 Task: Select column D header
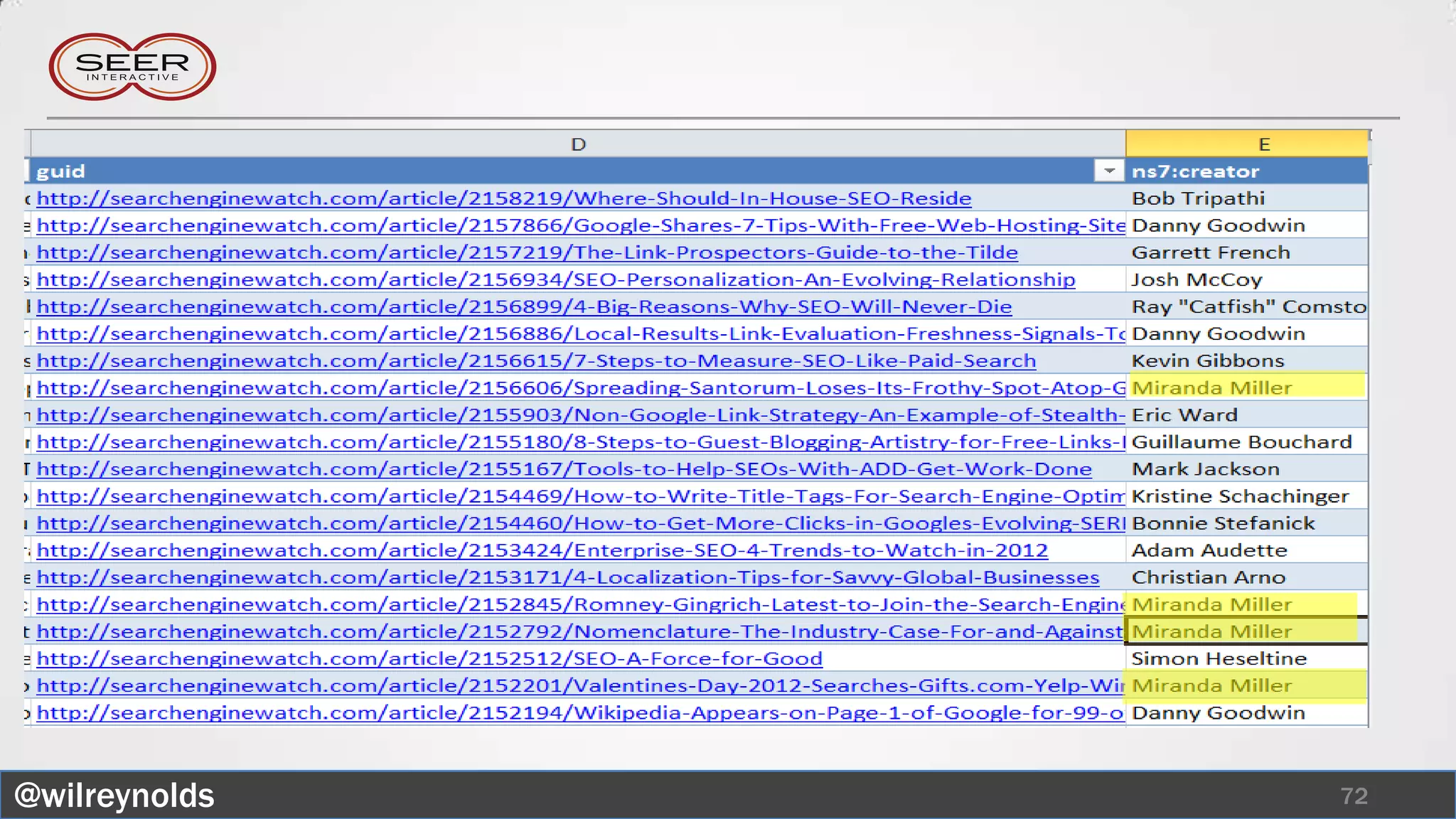coord(577,144)
